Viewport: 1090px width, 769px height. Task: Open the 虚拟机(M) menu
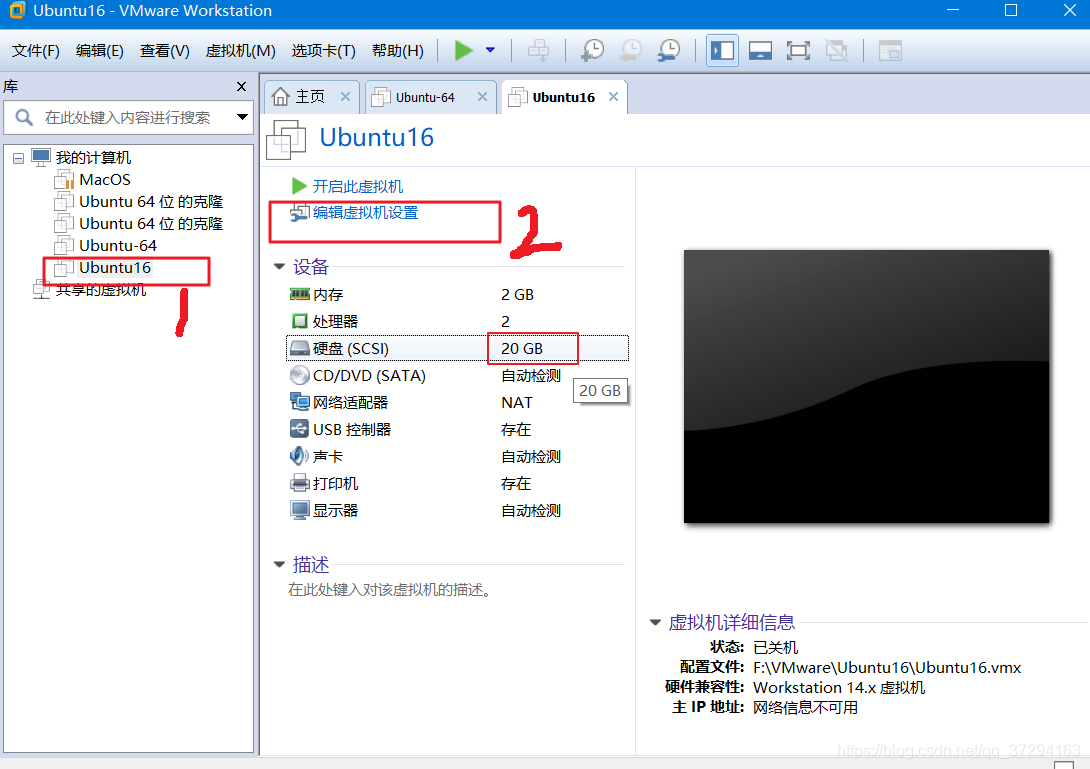(241, 51)
